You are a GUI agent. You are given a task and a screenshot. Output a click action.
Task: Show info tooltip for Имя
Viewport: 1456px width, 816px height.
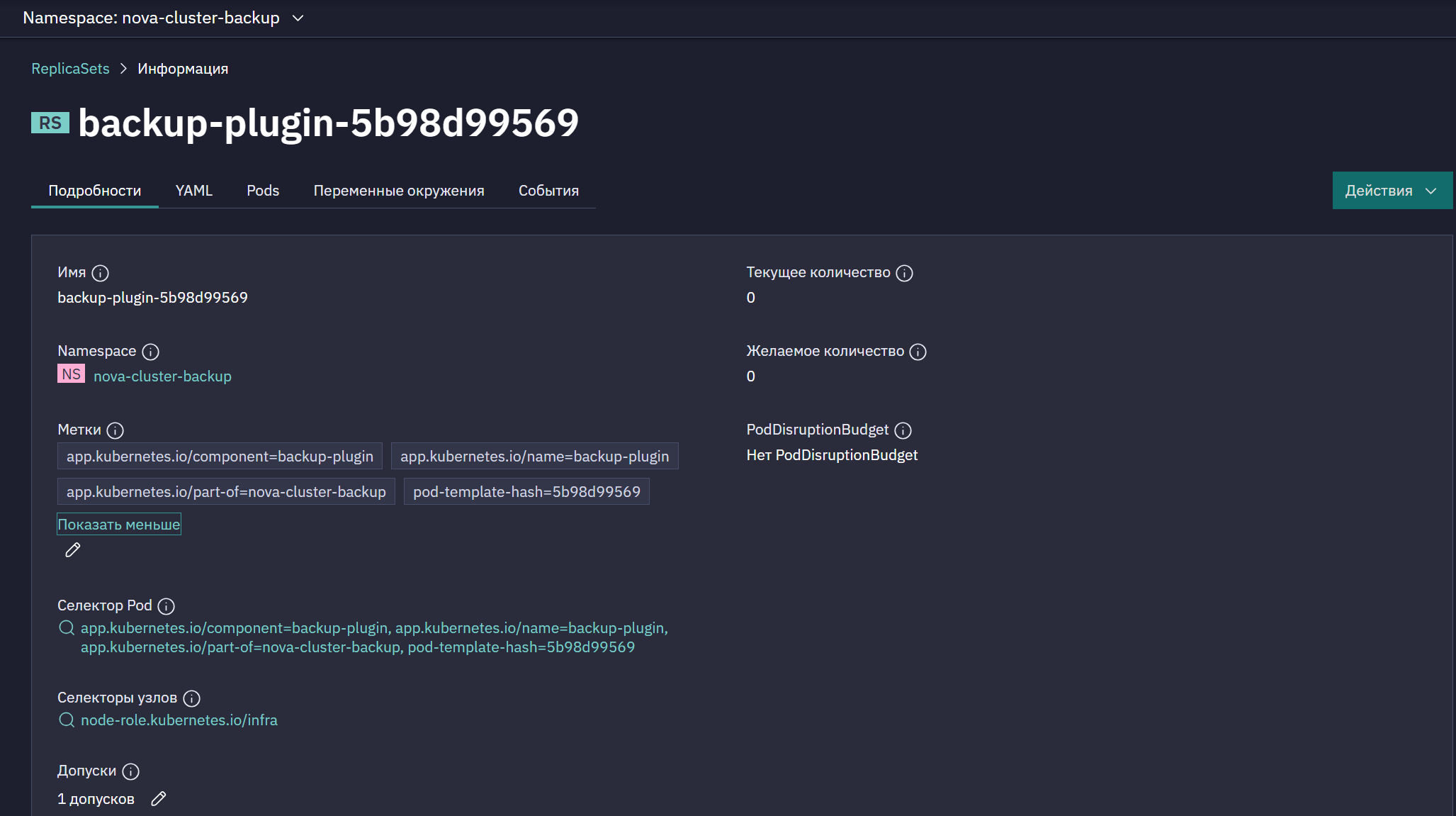tap(101, 273)
